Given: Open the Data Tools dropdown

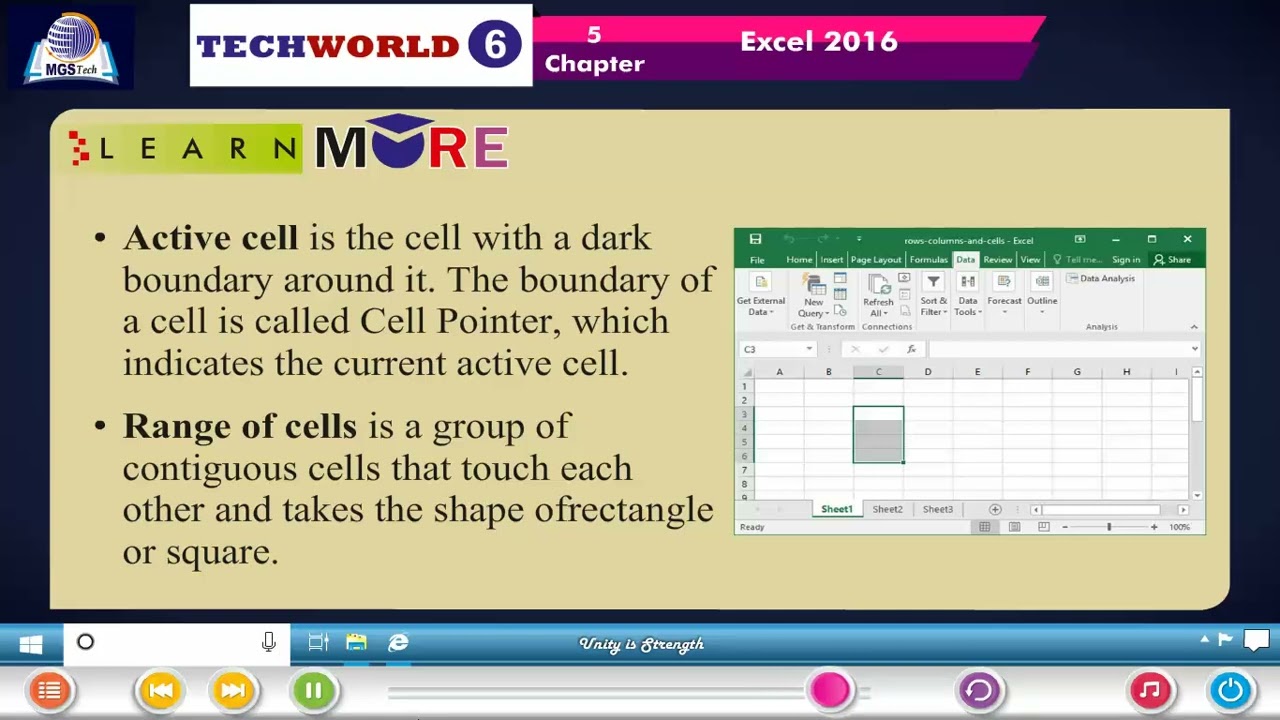Looking at the screenshot, I should point(968,296).
